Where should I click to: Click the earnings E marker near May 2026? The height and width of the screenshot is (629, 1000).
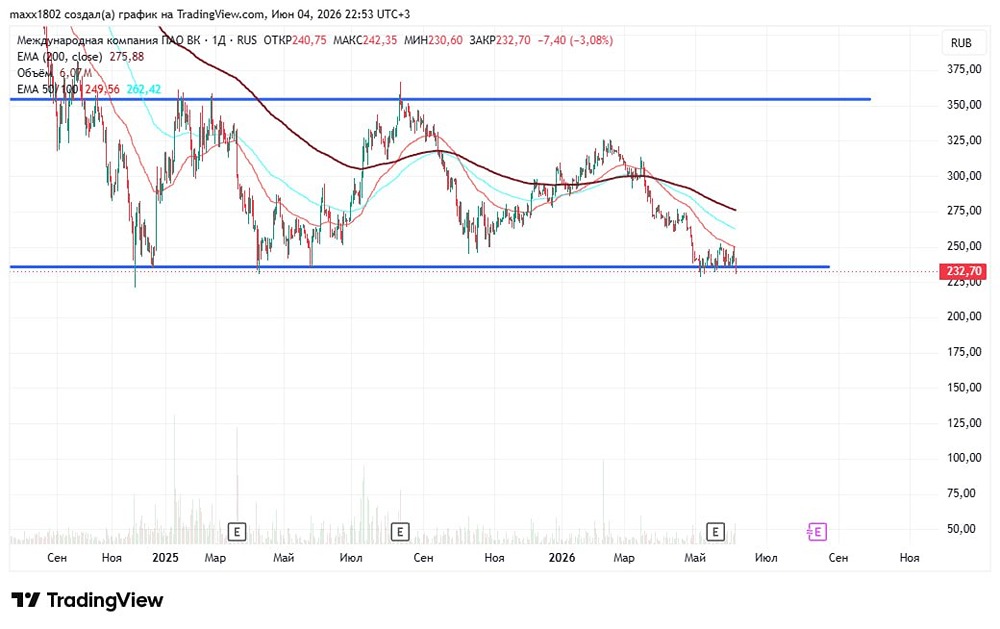tap(715, 531)
